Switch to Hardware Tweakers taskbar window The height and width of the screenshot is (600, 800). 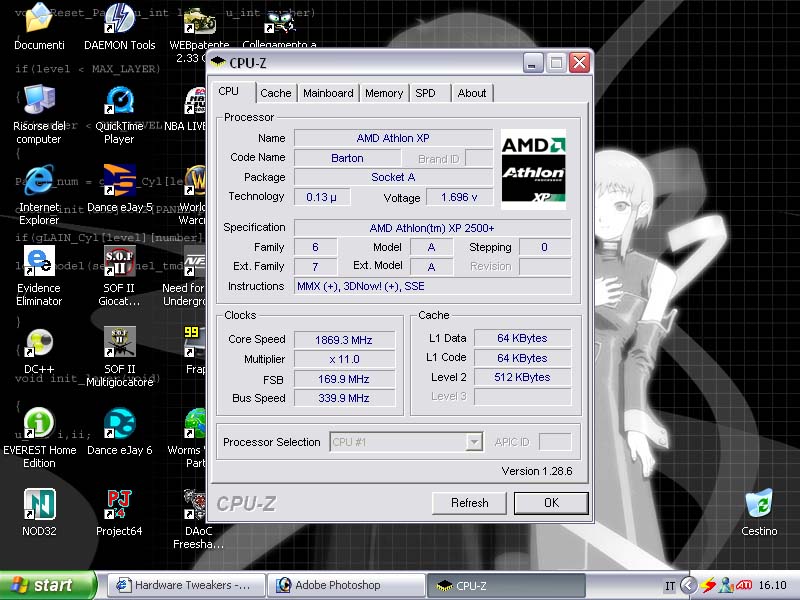pos(187,585)
